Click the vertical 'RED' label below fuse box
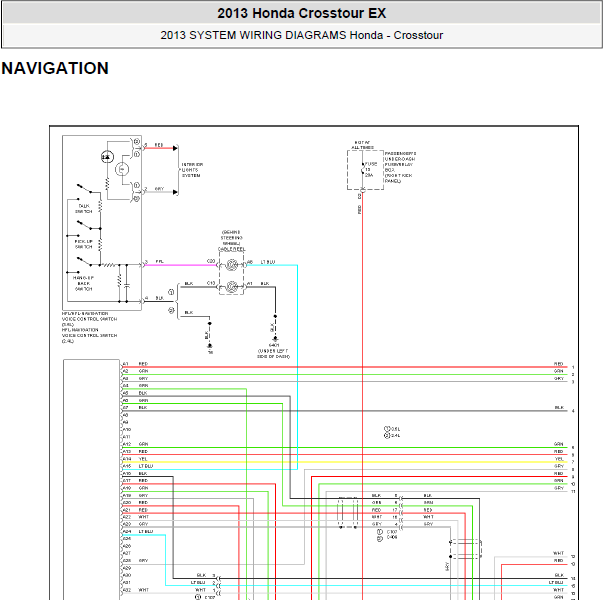The width and height of the screenshot is (604, 600). [359, 209]
